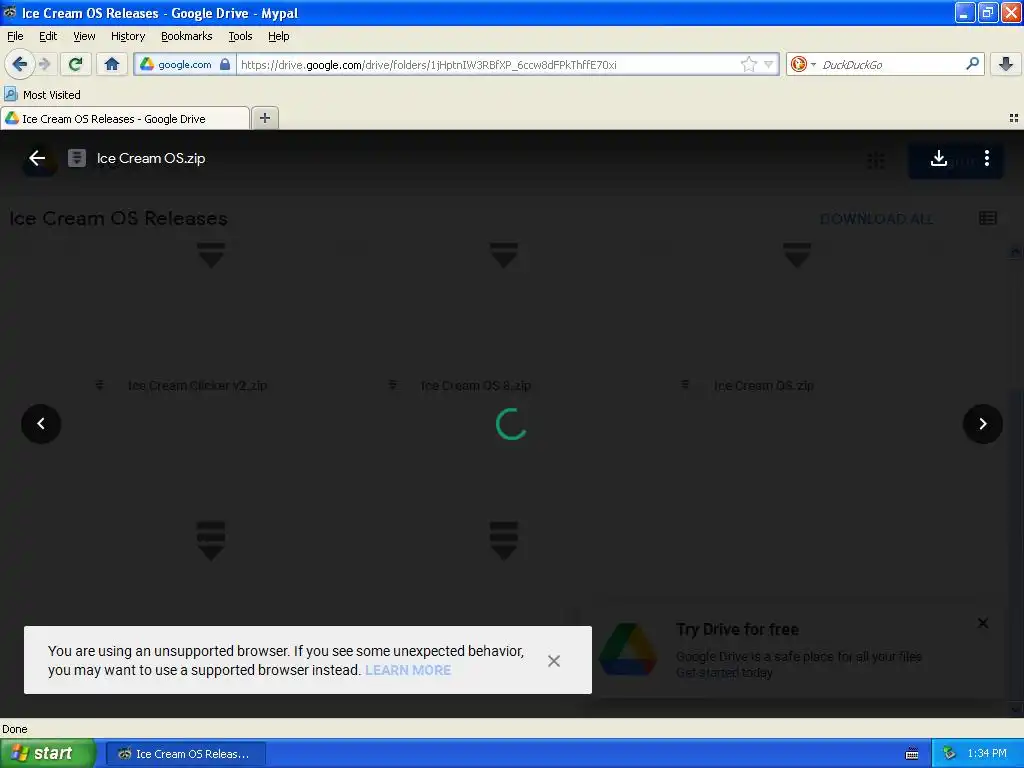Click the padlock site security icon
Image resolution: width=1024 pixels, height=768 pixels.
(x=225, y=64)
